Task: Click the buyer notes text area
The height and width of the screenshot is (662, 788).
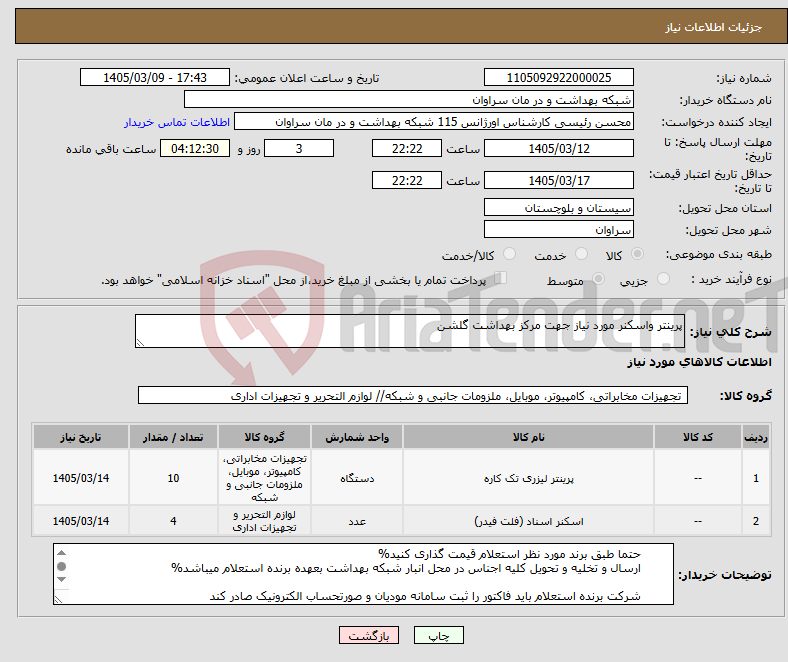Action: [x=363, y=574]
